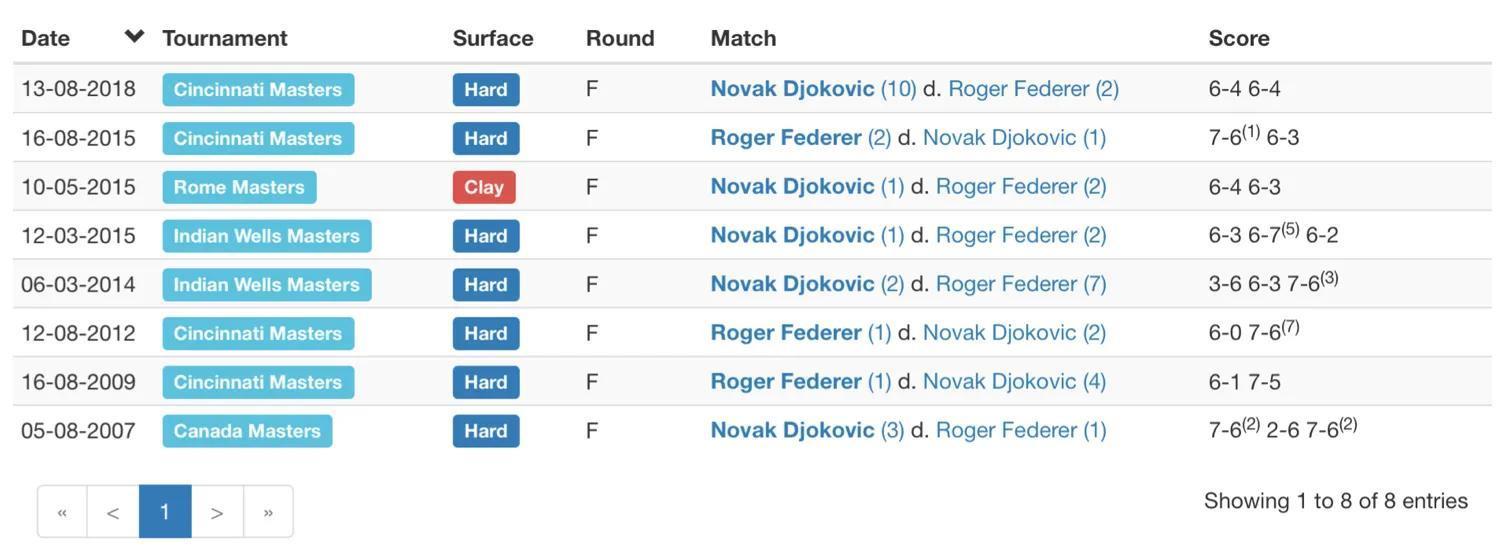Sort by Surface column header
1500x553 pixels.
pyautogui.click(x=493, y=38)
